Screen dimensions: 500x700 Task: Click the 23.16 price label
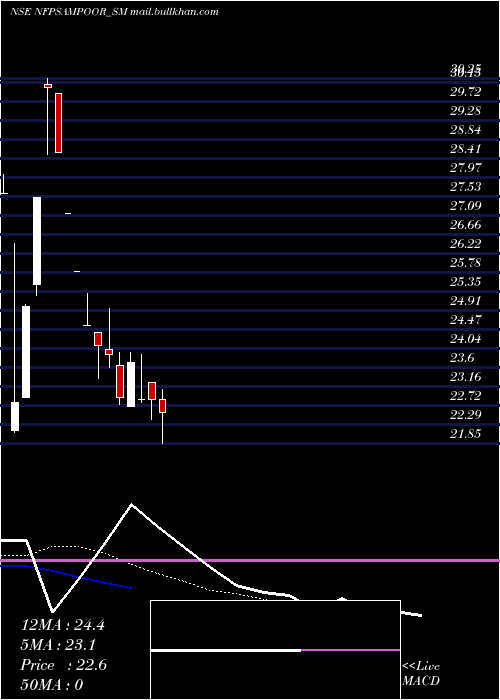466,377
